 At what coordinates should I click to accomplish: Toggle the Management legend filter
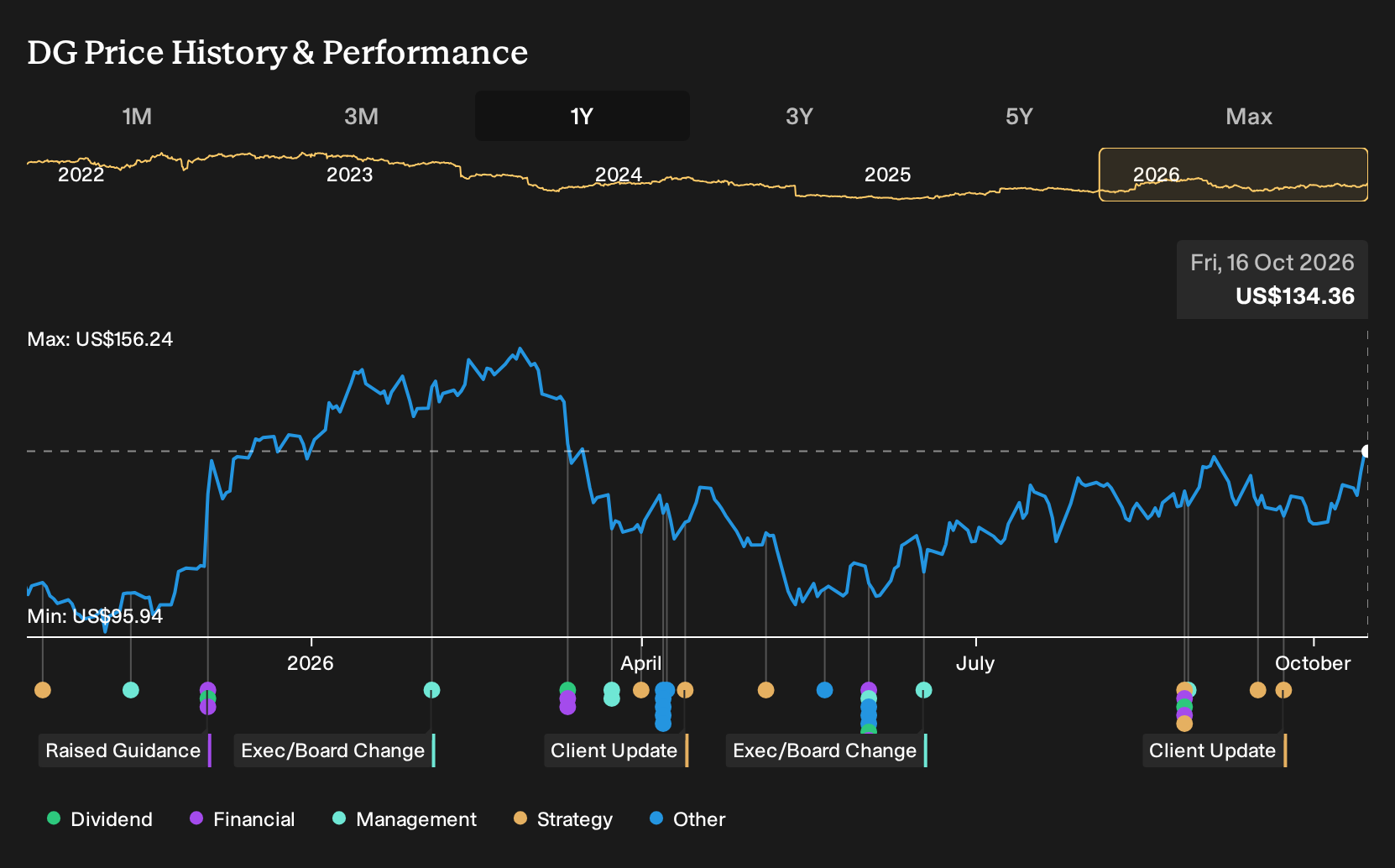pos(405,819)
